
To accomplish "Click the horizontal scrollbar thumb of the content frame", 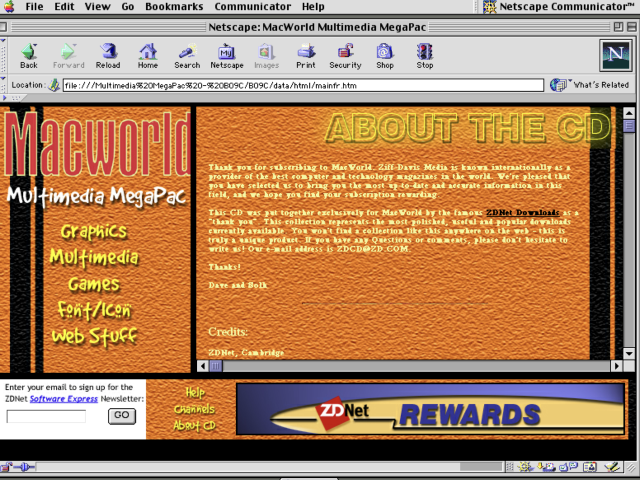I will coord(216,366).
